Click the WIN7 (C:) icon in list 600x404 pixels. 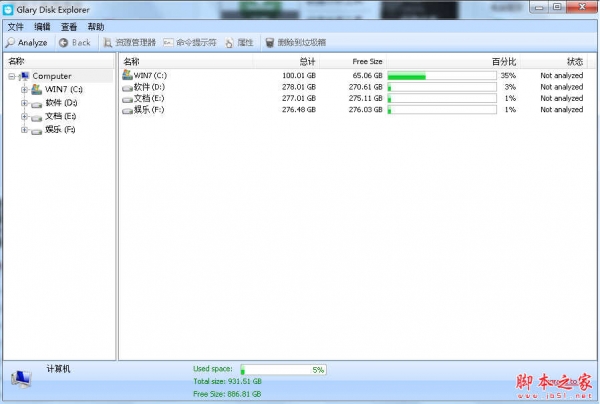coord(127,75)
